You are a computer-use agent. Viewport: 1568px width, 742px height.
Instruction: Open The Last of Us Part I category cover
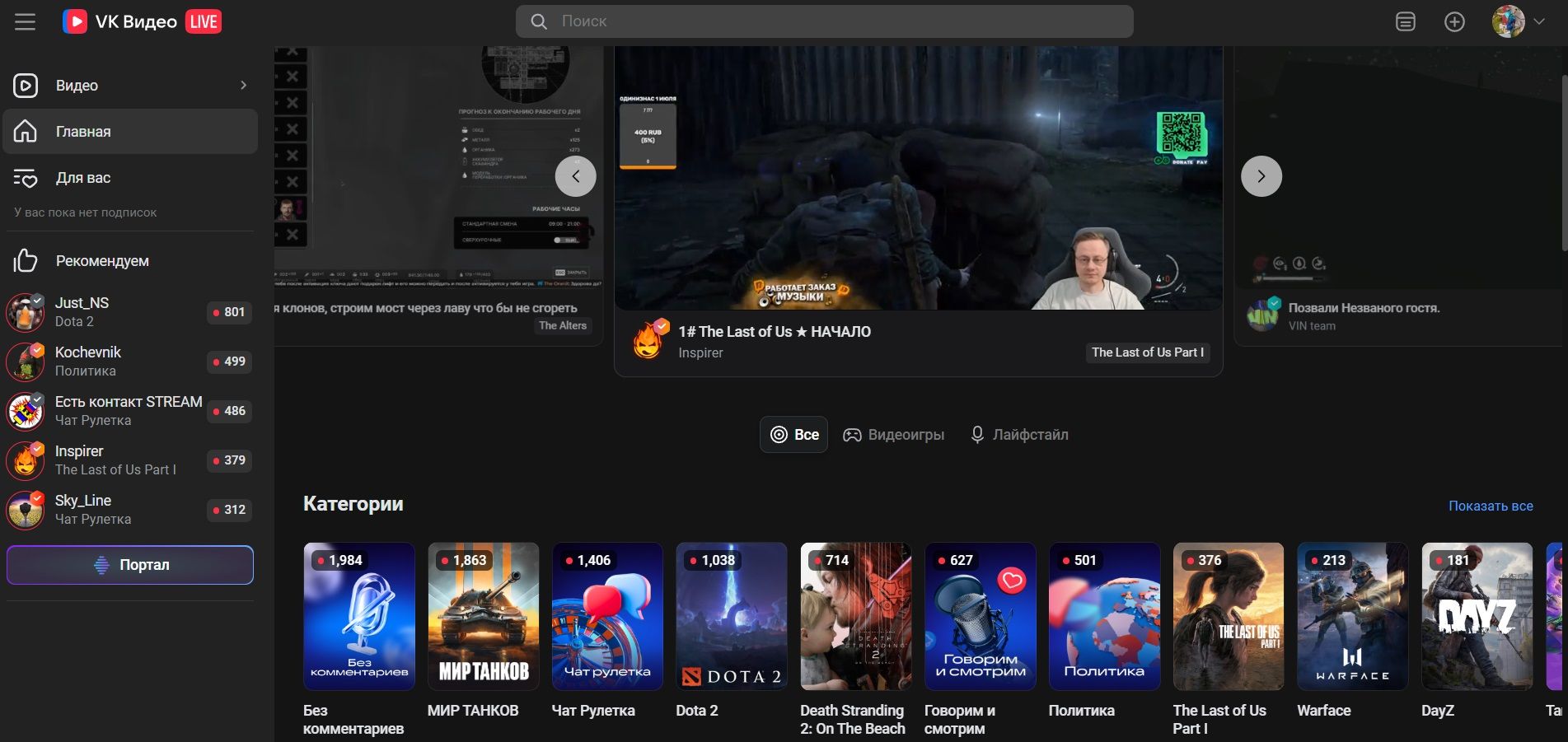pyautogui.click(x=1229, y=616)
